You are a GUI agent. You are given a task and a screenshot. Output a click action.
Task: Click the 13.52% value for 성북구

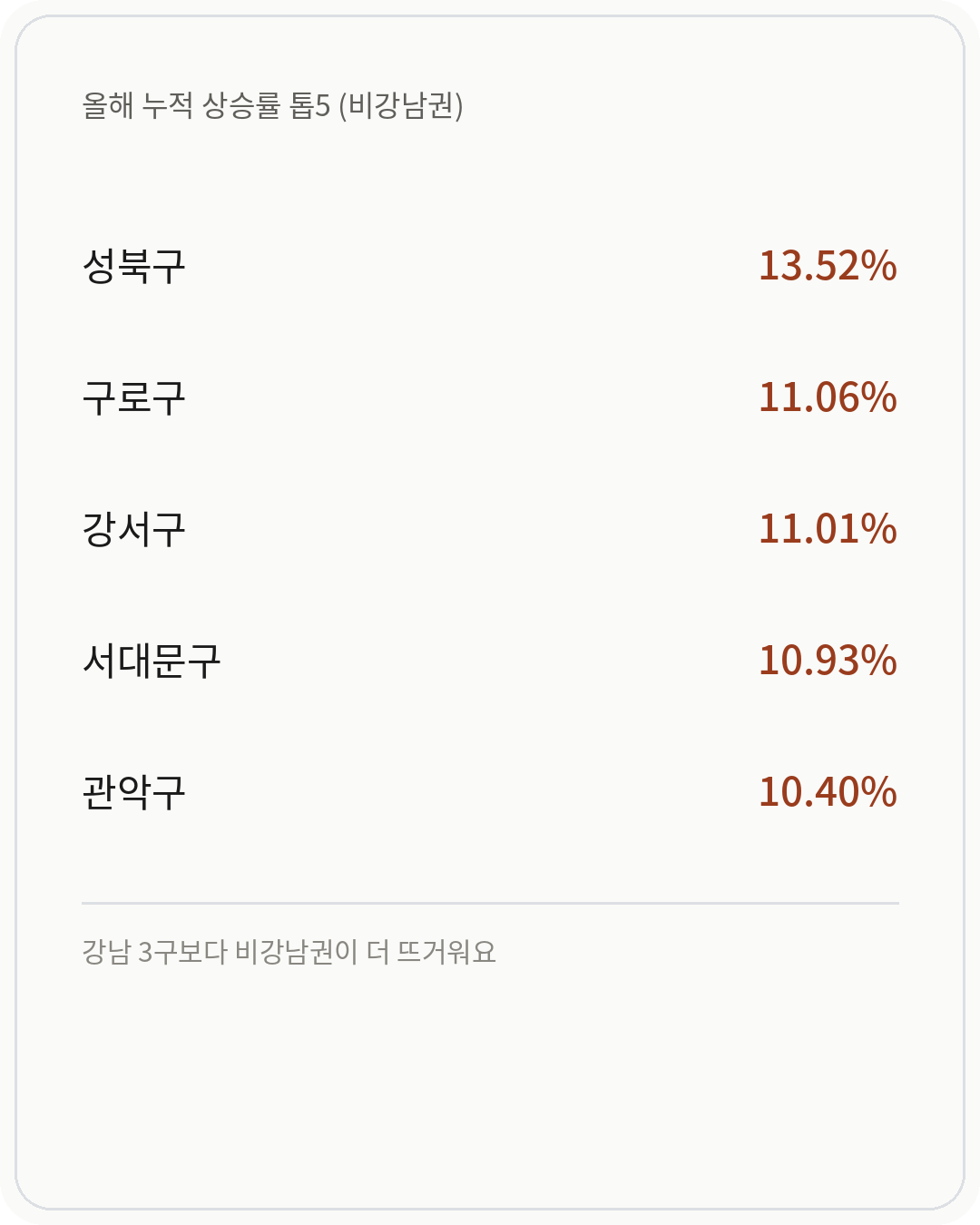828,266
